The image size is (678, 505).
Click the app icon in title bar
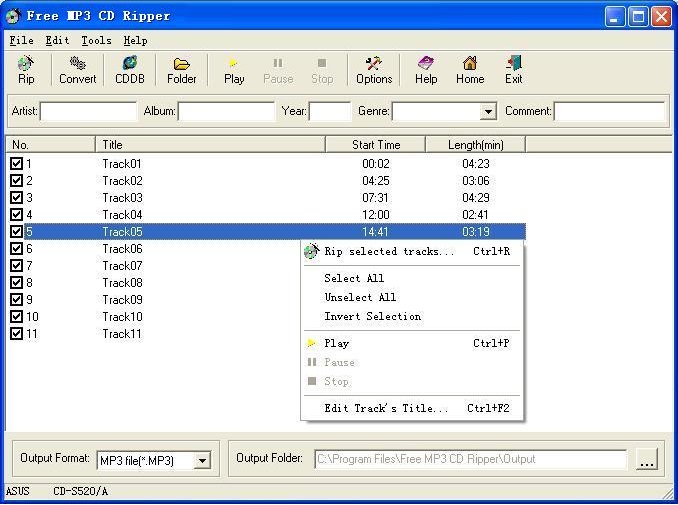pyautogui.click(x=13, y=16)
